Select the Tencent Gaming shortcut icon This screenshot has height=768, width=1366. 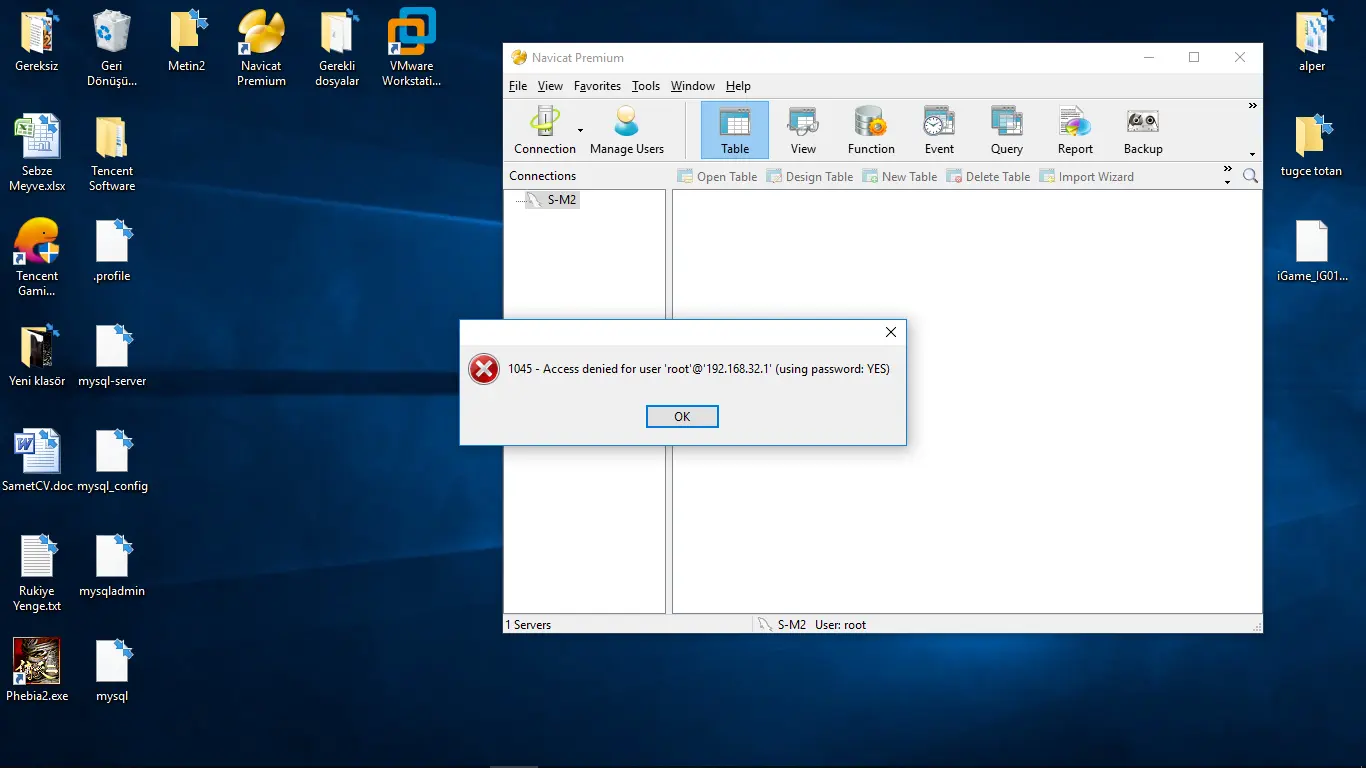[x=37, y=258]
